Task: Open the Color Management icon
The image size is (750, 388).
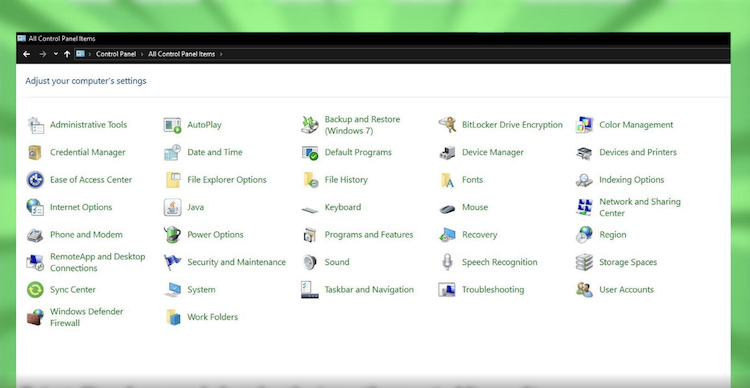Action: 585,125
